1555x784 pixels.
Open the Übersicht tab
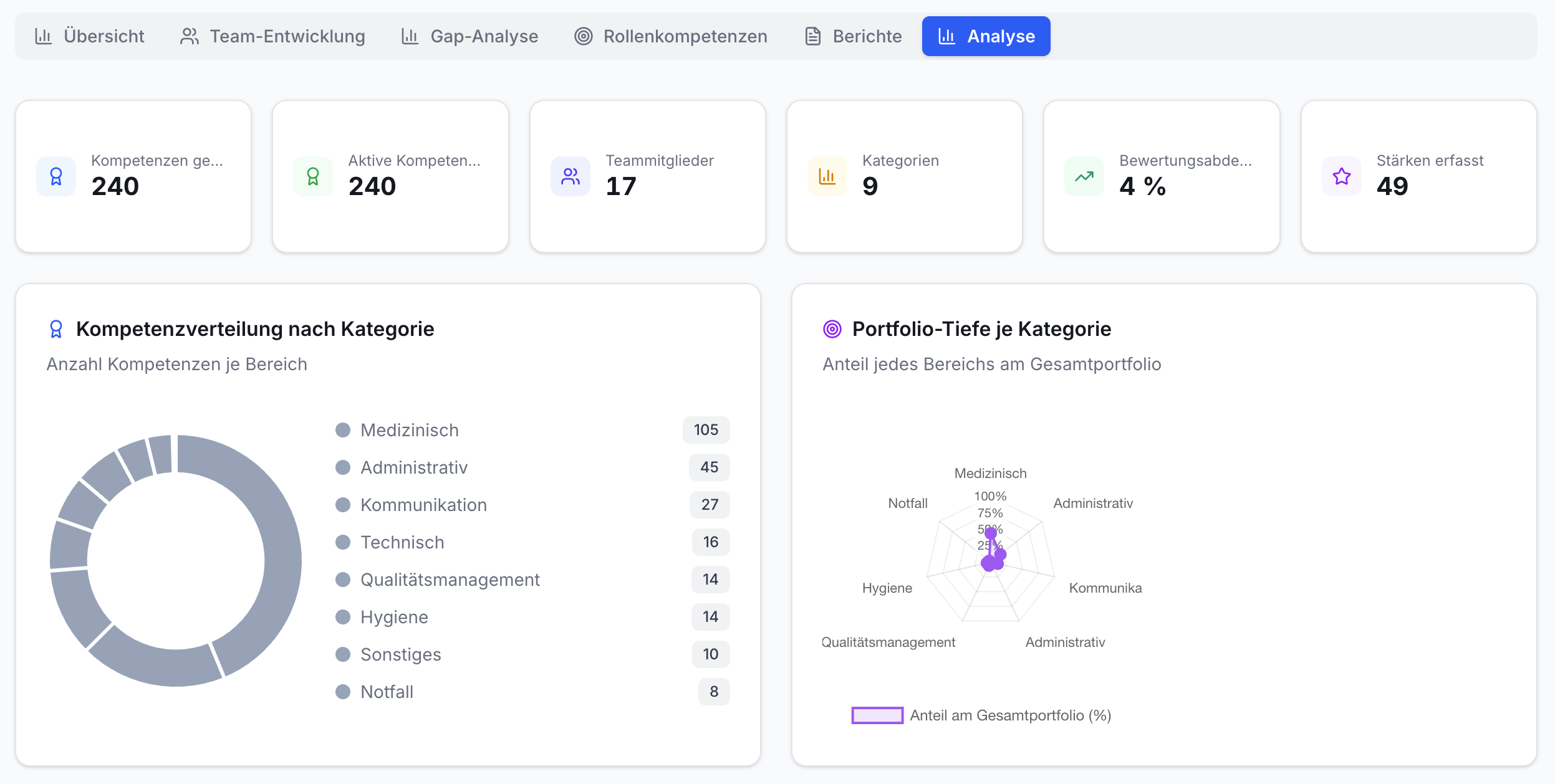click(89, 36)
